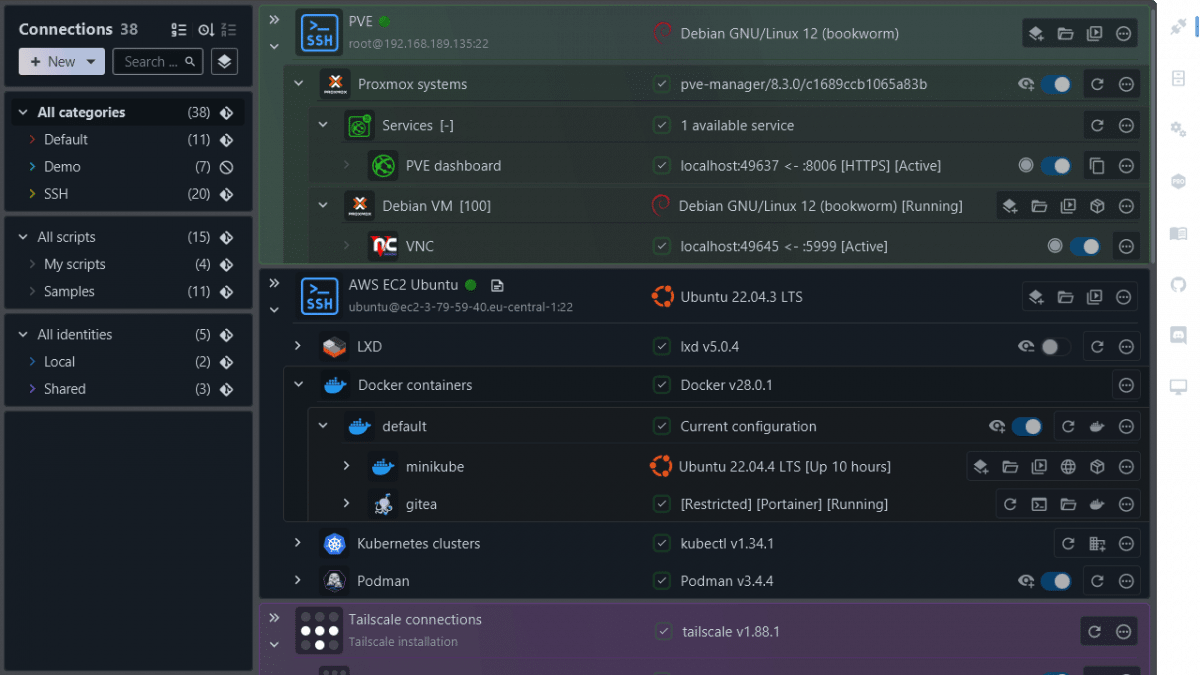
Task: Expand the LXD tree item
Action: [x=299, y=346]
